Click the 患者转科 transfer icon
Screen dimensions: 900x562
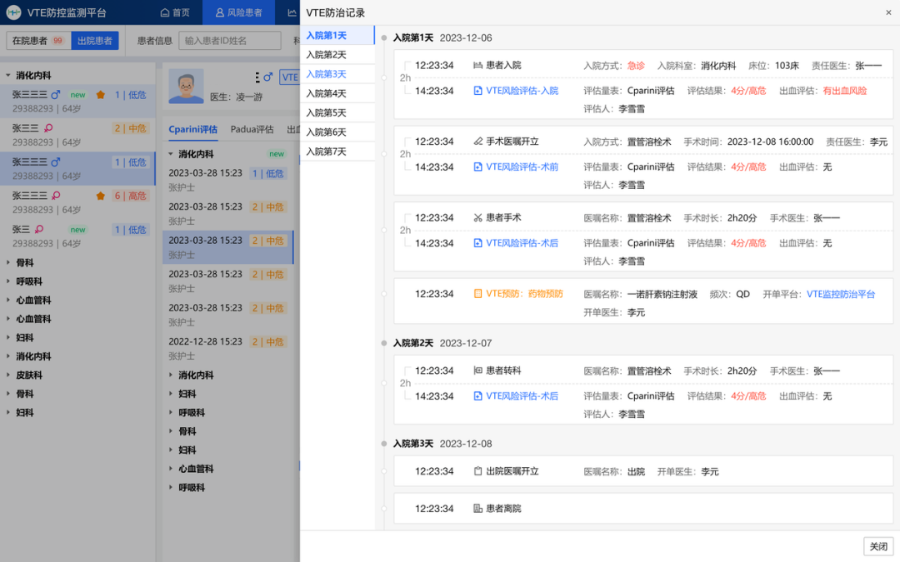click(x=478, y=371)
